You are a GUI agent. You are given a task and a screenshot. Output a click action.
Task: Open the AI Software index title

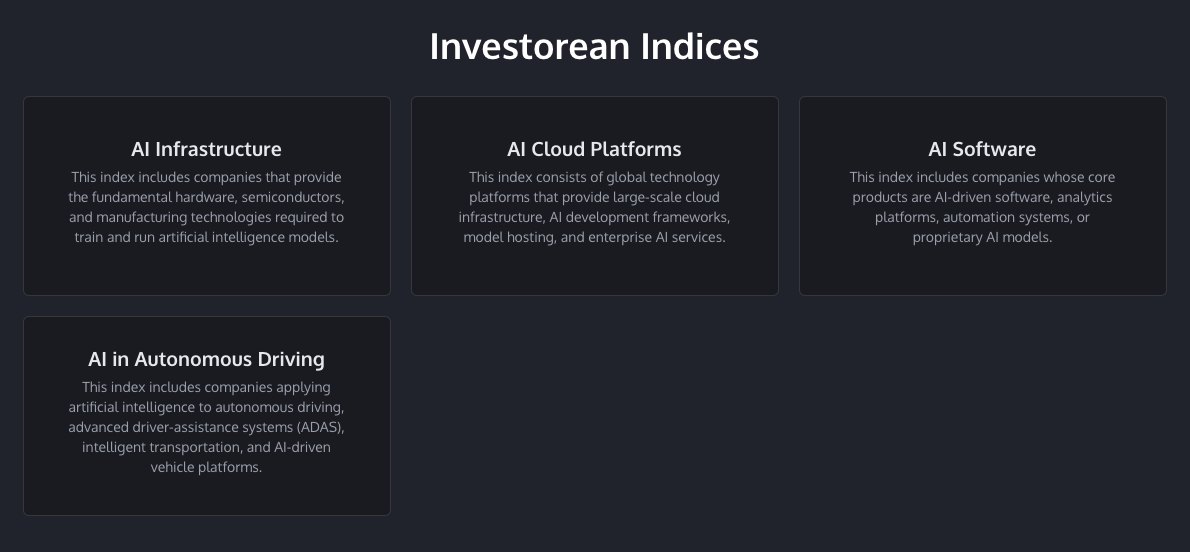coord(982,149)
